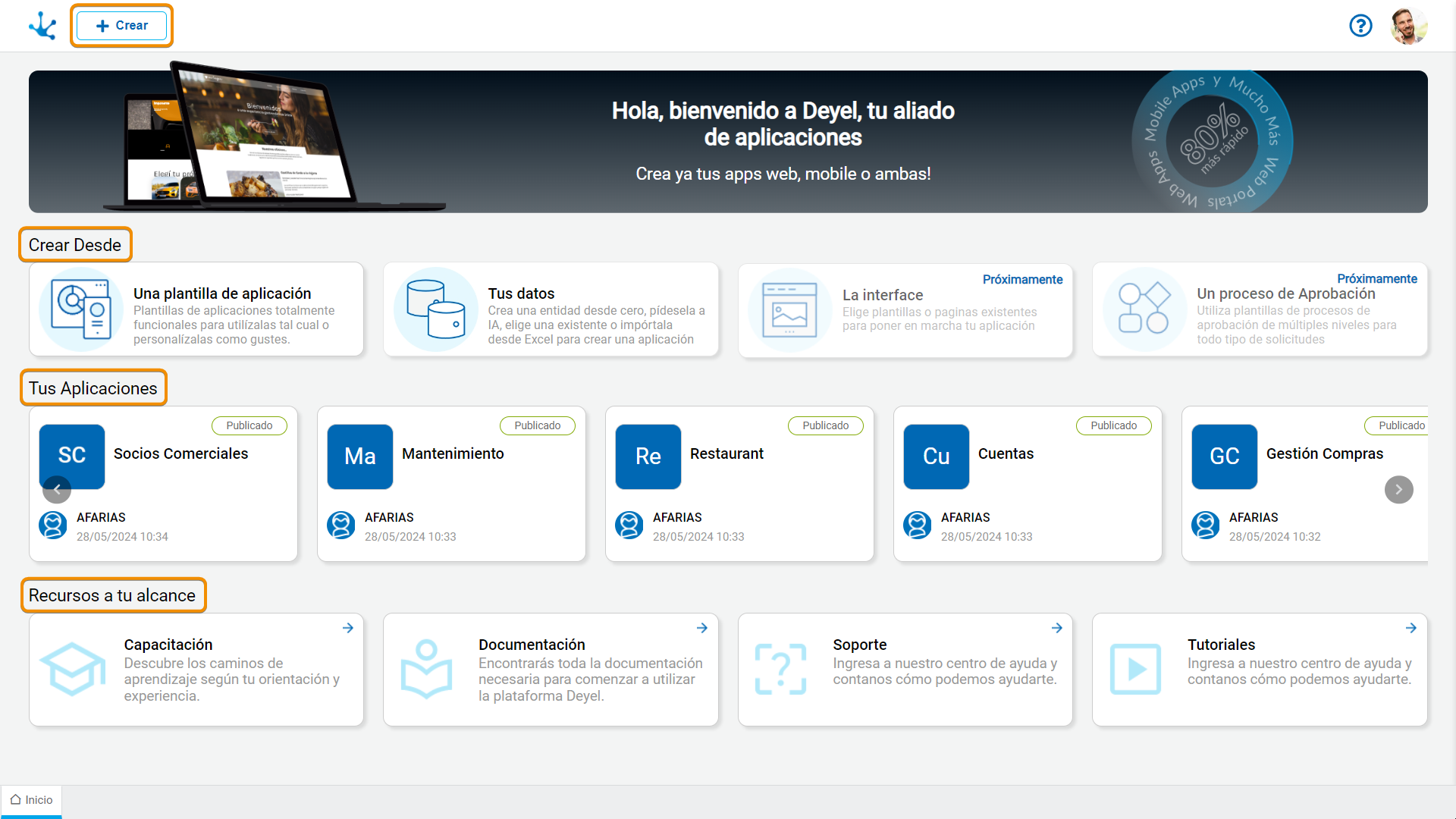Select 'Un proceso de Aprobación' title
This screenshot has width=1456, height=819.
coord(1286,293)
